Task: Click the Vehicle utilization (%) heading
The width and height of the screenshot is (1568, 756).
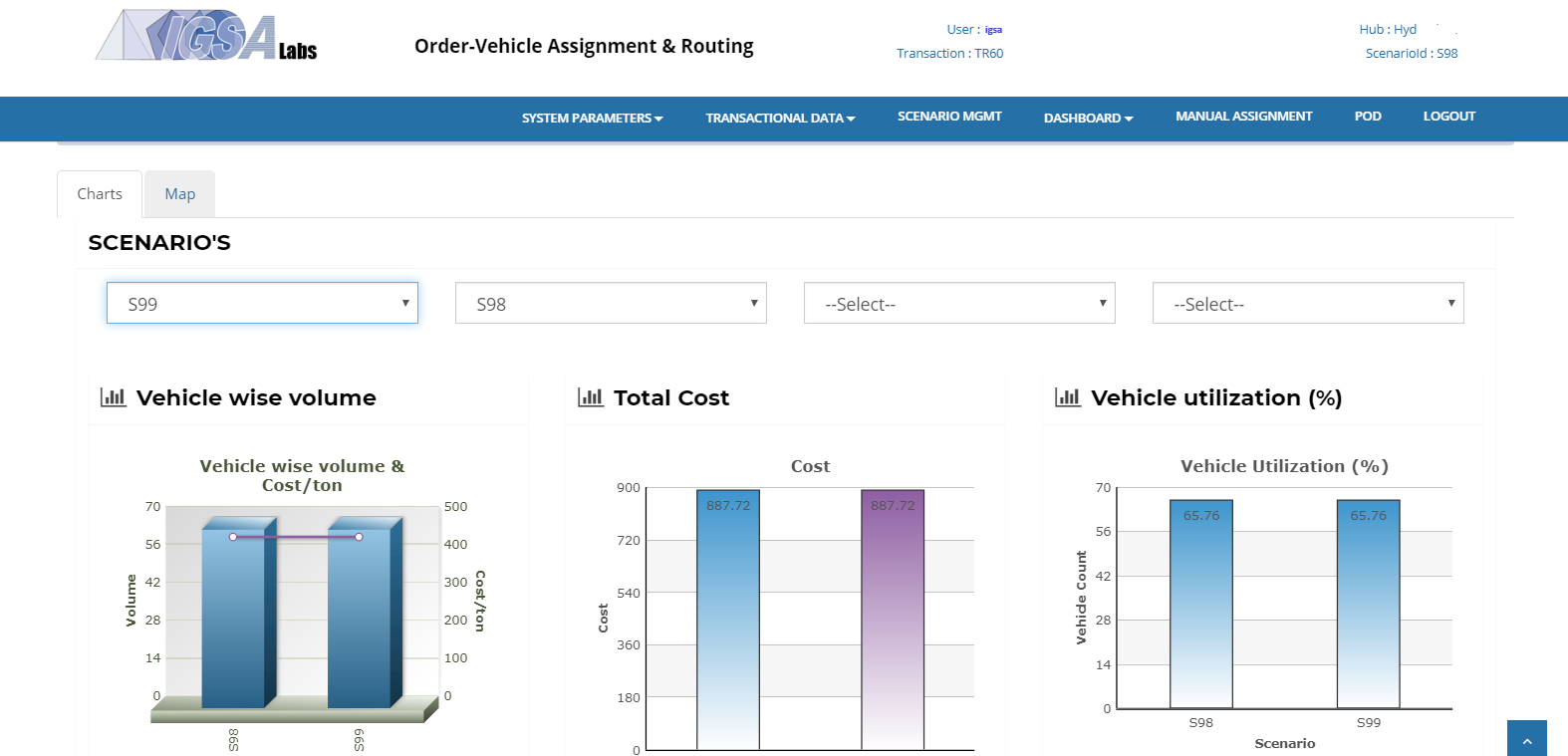Action: click(x=1216, y=397)
